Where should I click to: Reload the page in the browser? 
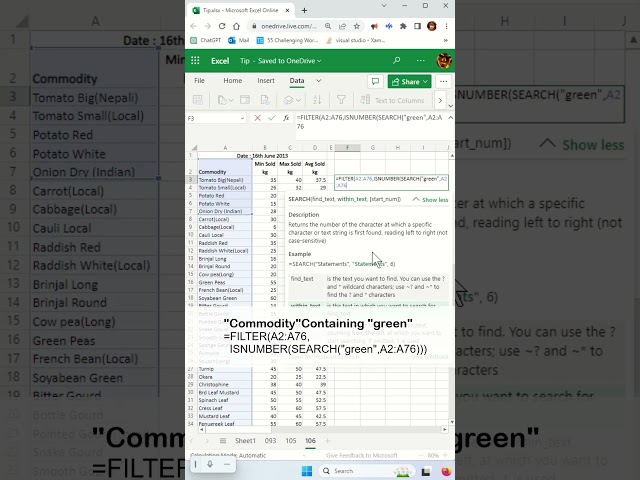click(222, 26)
